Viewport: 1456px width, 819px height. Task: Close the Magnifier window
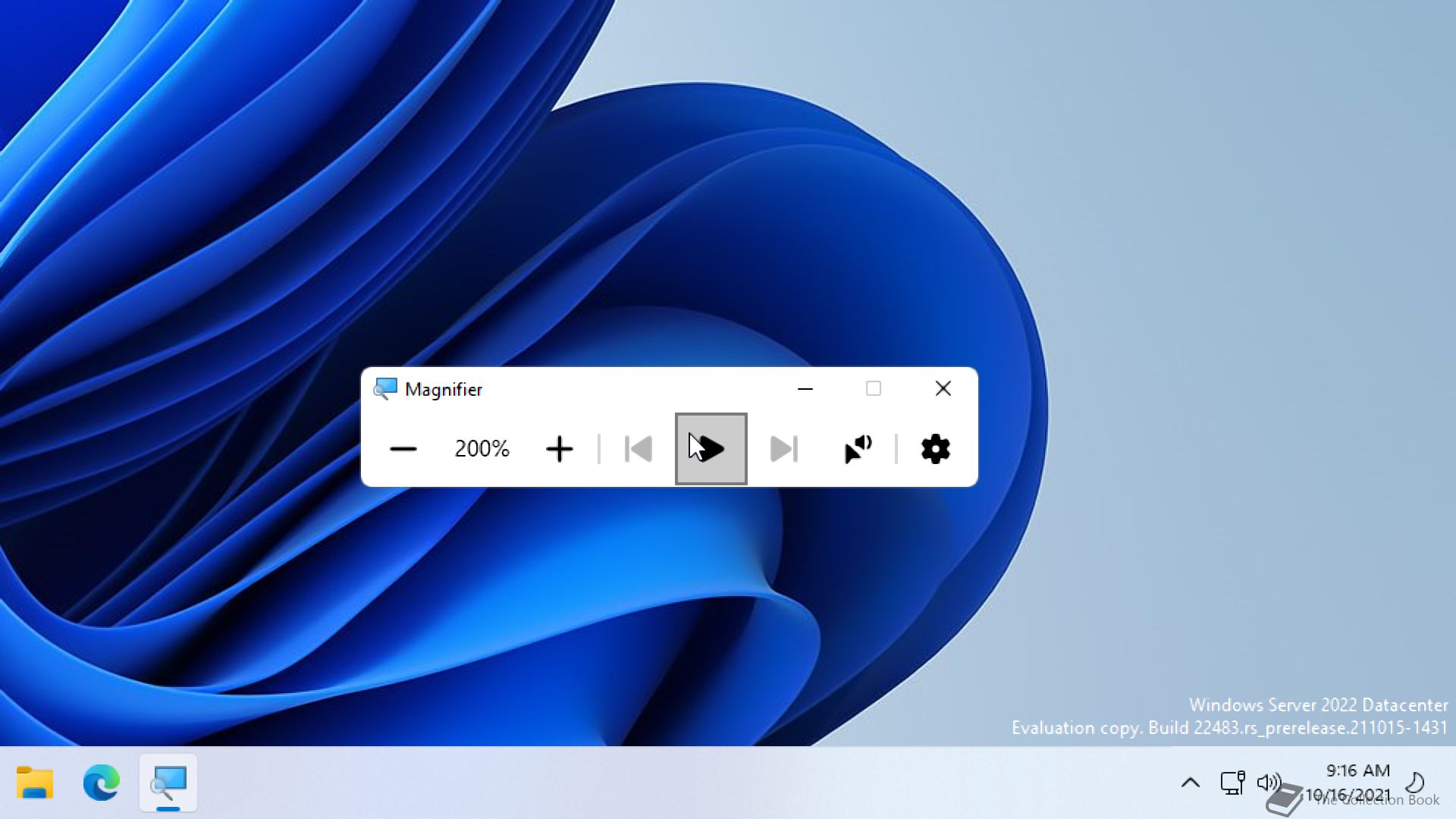point(943,389)
